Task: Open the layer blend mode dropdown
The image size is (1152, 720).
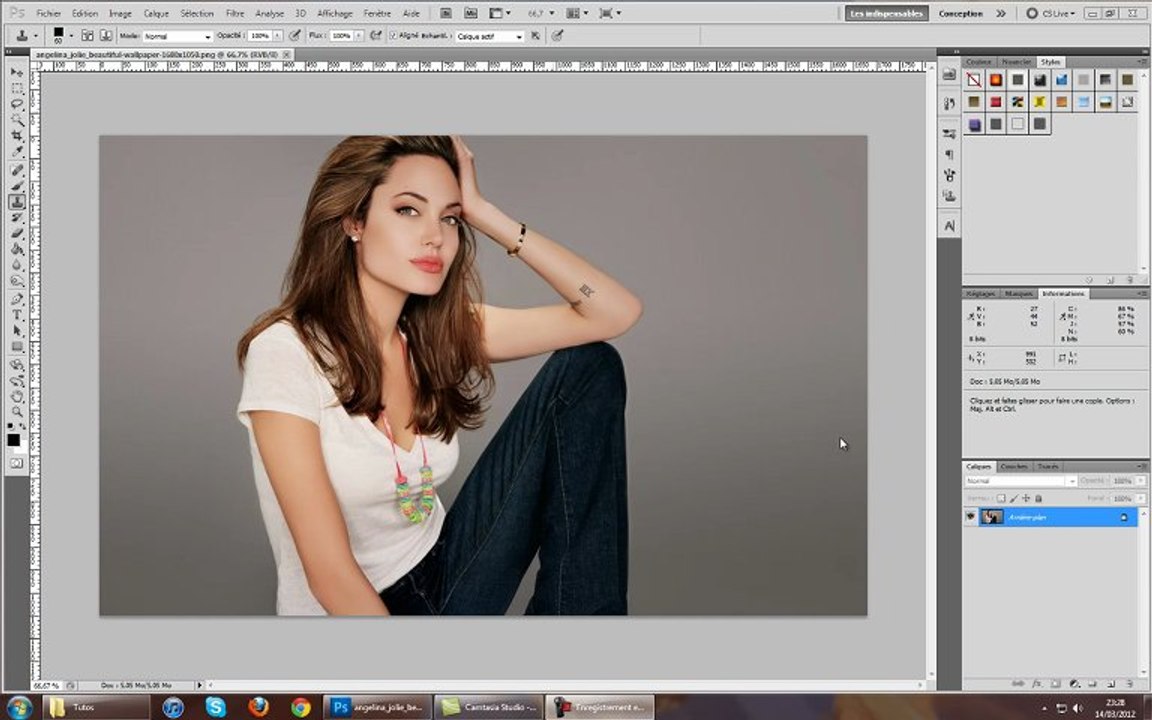Action: tap(1020, 481)
